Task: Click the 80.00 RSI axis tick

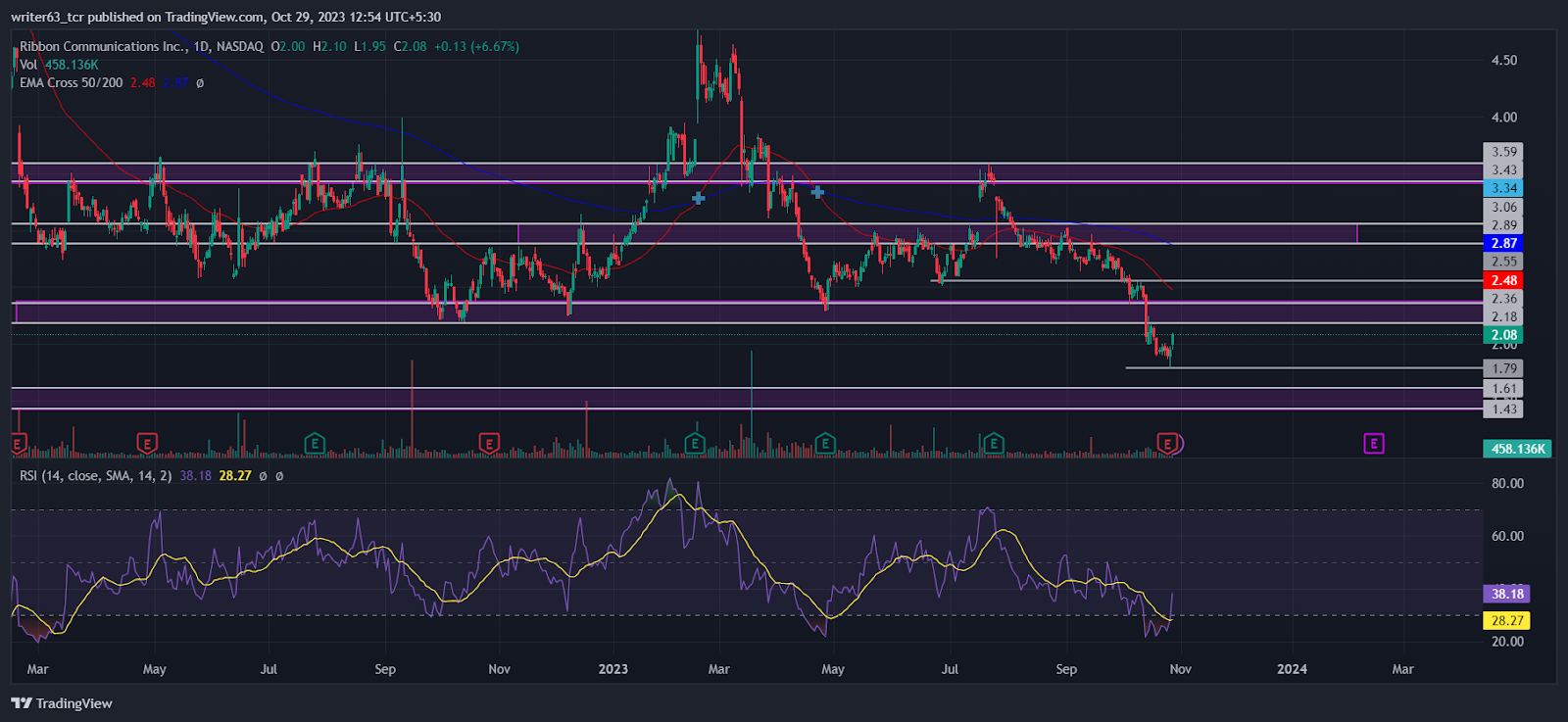Action: [x=1507, y=484]
